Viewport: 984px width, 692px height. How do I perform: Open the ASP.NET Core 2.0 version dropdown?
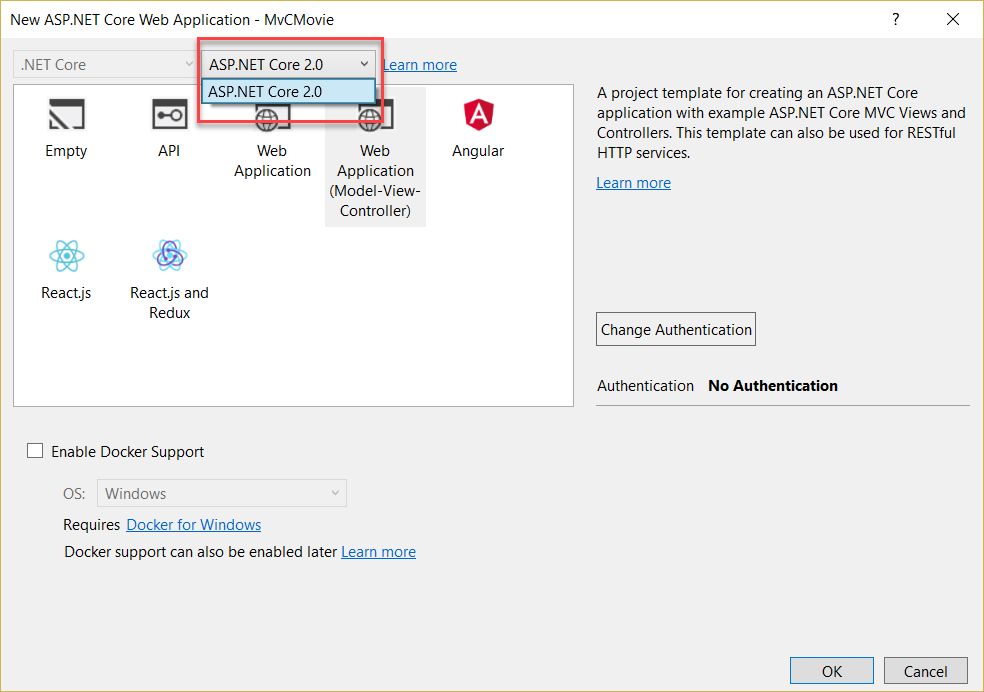[288, 65]
